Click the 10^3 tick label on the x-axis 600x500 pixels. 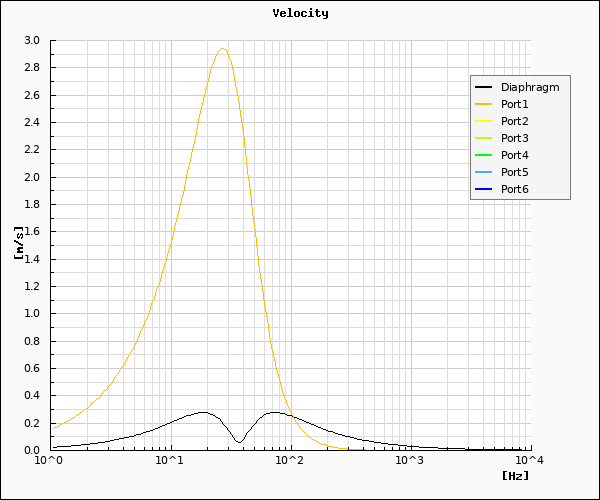click(x=410, y=460)
